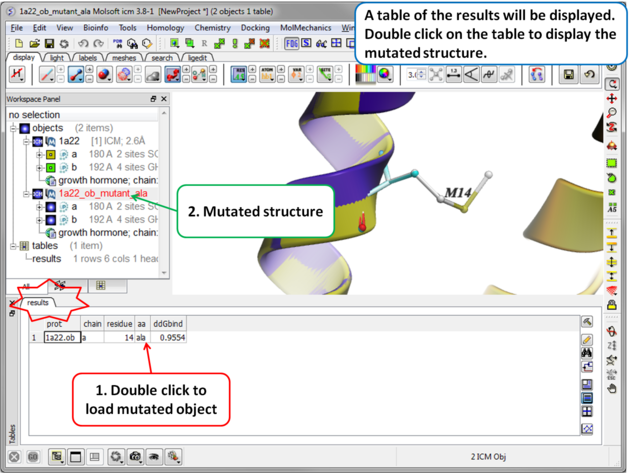Toggle display of 1a22_ob_mutant_ala chain a
Screen dimensions: 630x473
50,207
